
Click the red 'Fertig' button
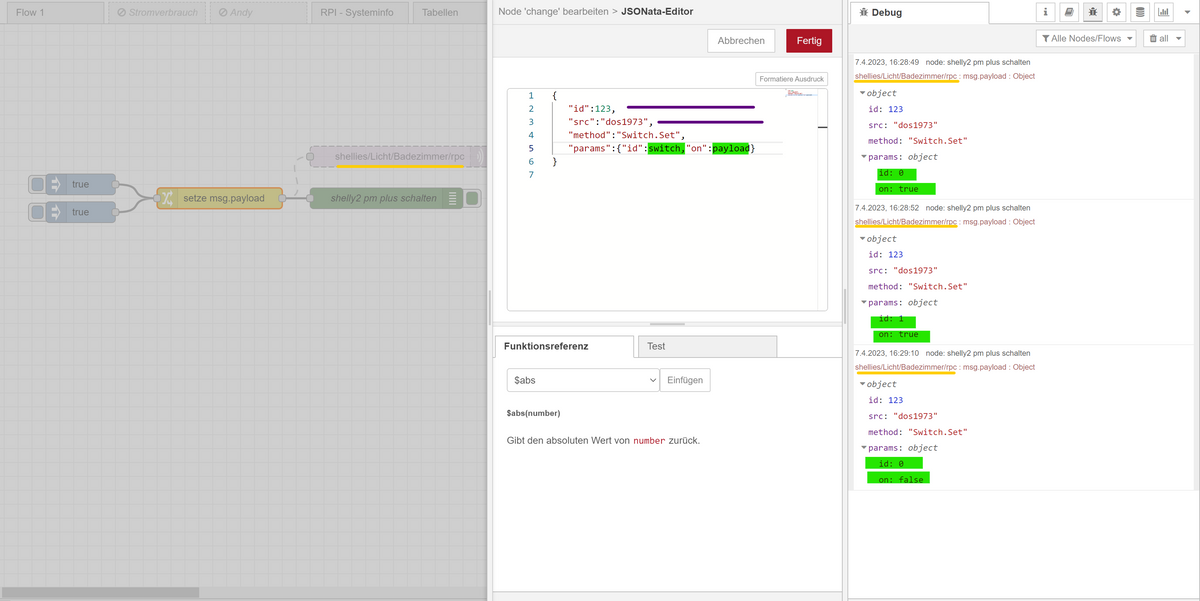[x=809, y=41]
